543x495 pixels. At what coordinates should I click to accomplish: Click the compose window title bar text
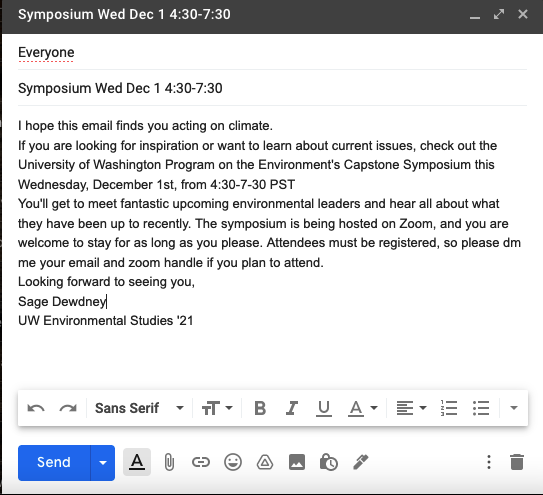(x=124, y=15)
